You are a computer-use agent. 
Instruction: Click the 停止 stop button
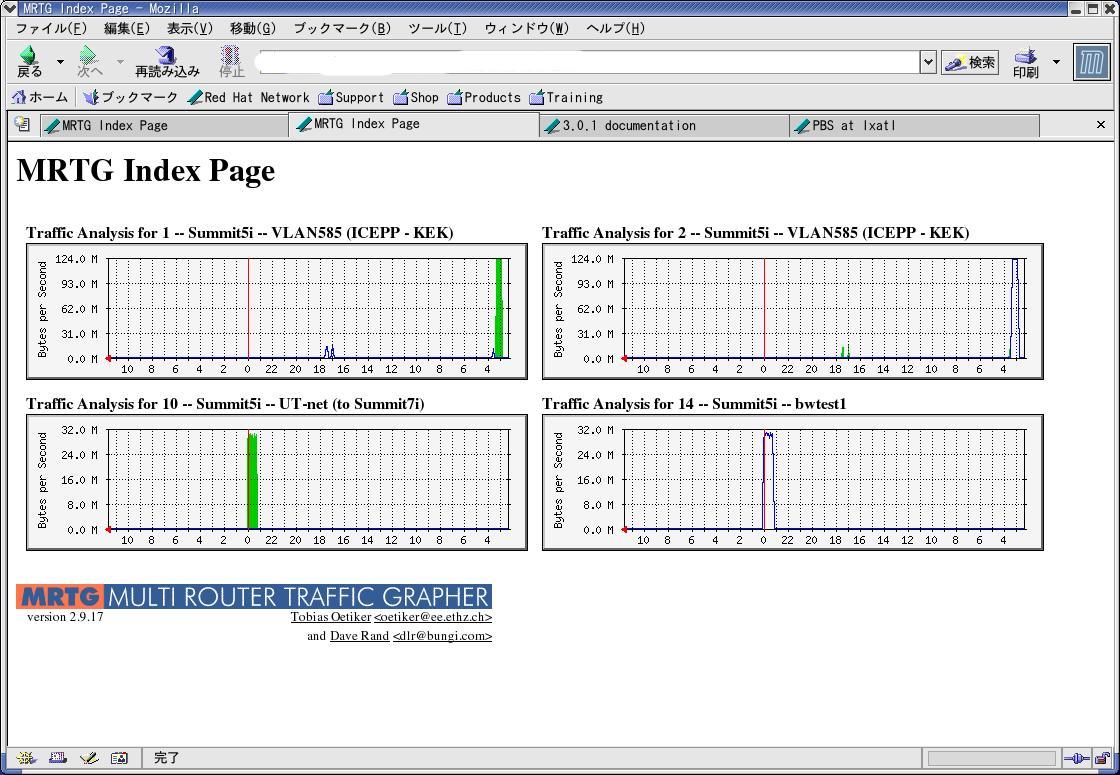coord(231,62)
